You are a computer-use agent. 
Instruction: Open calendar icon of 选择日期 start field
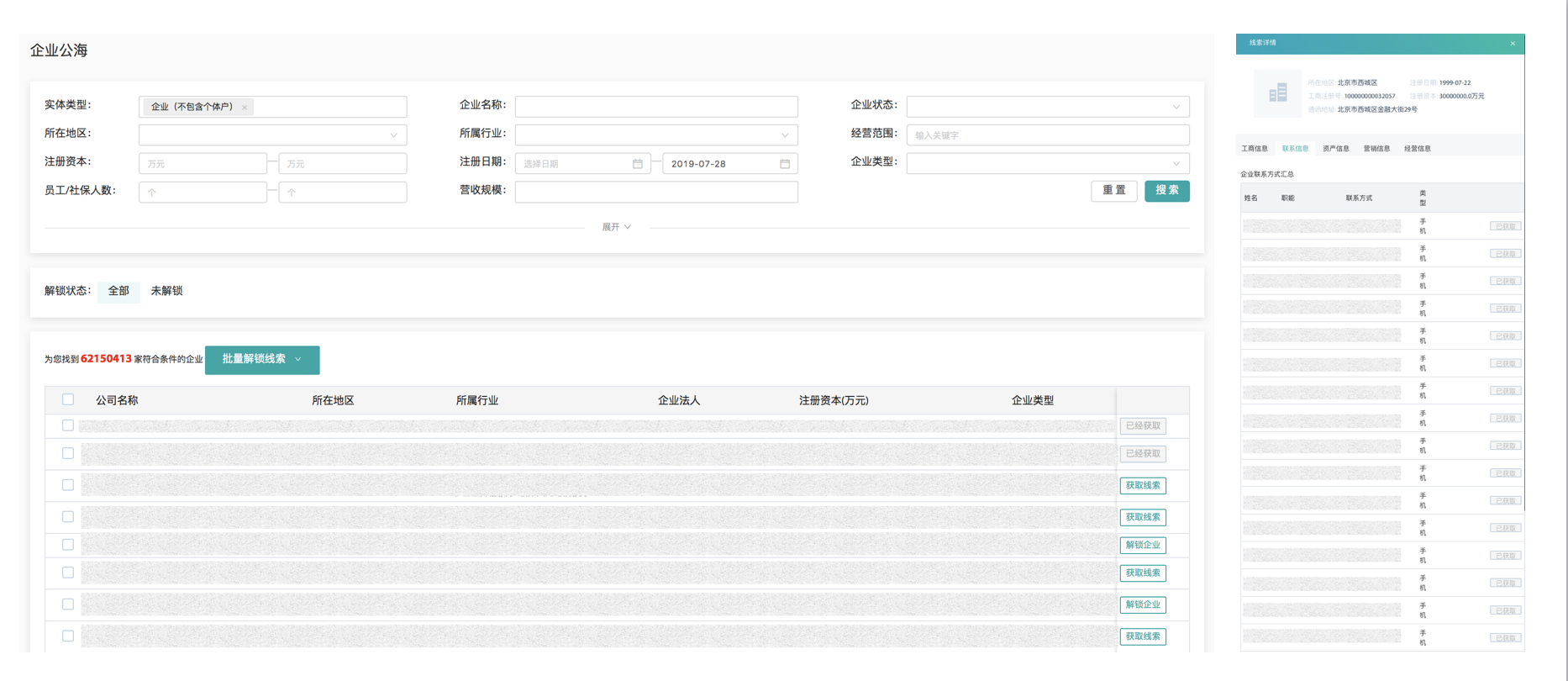638,164
